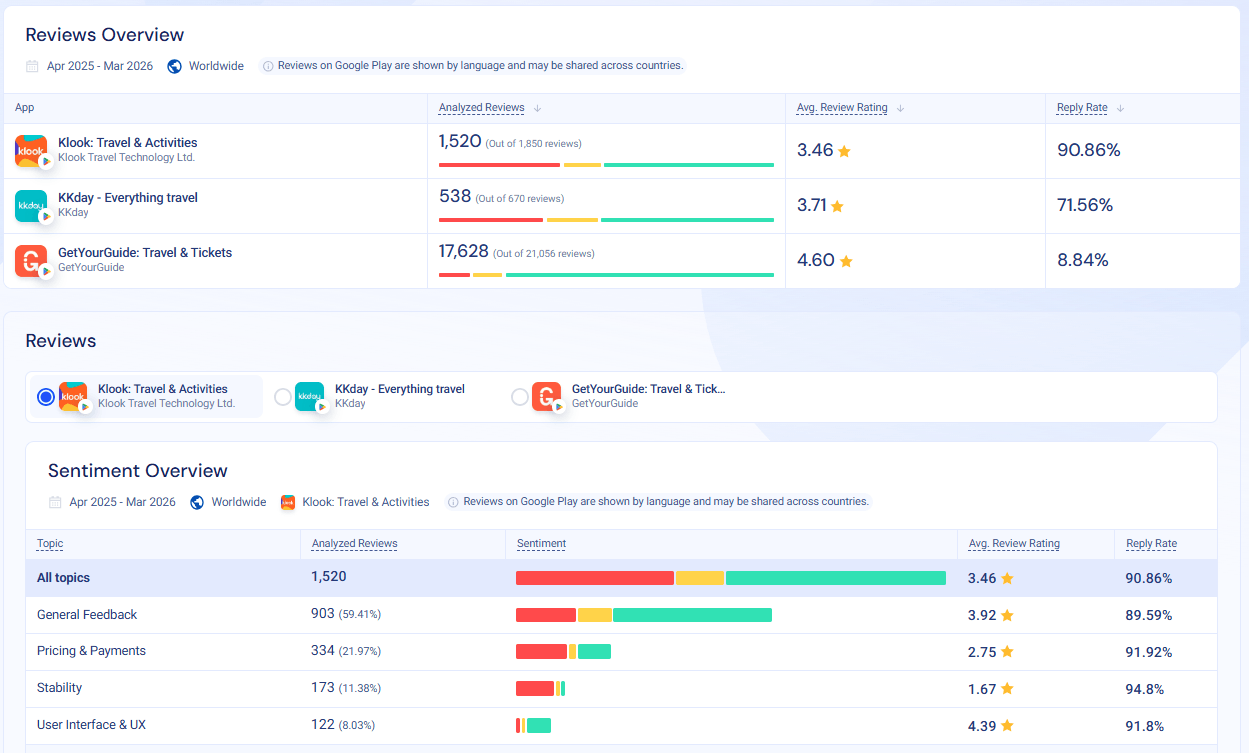Click the star icon next to 2.75 Pricing rating
The image size is (1249, 753).
[x=1007, y=652]
